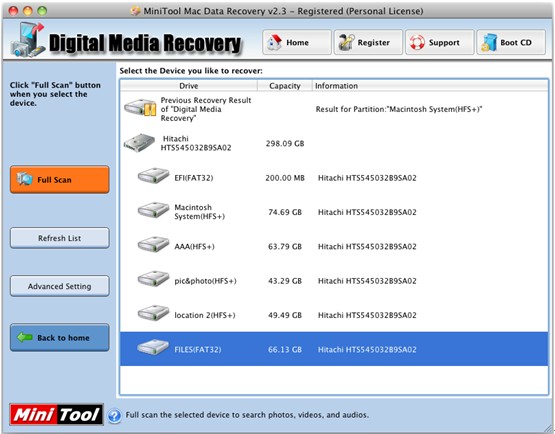
Task: Open Advanced Setting
Action: pos(59,286)
